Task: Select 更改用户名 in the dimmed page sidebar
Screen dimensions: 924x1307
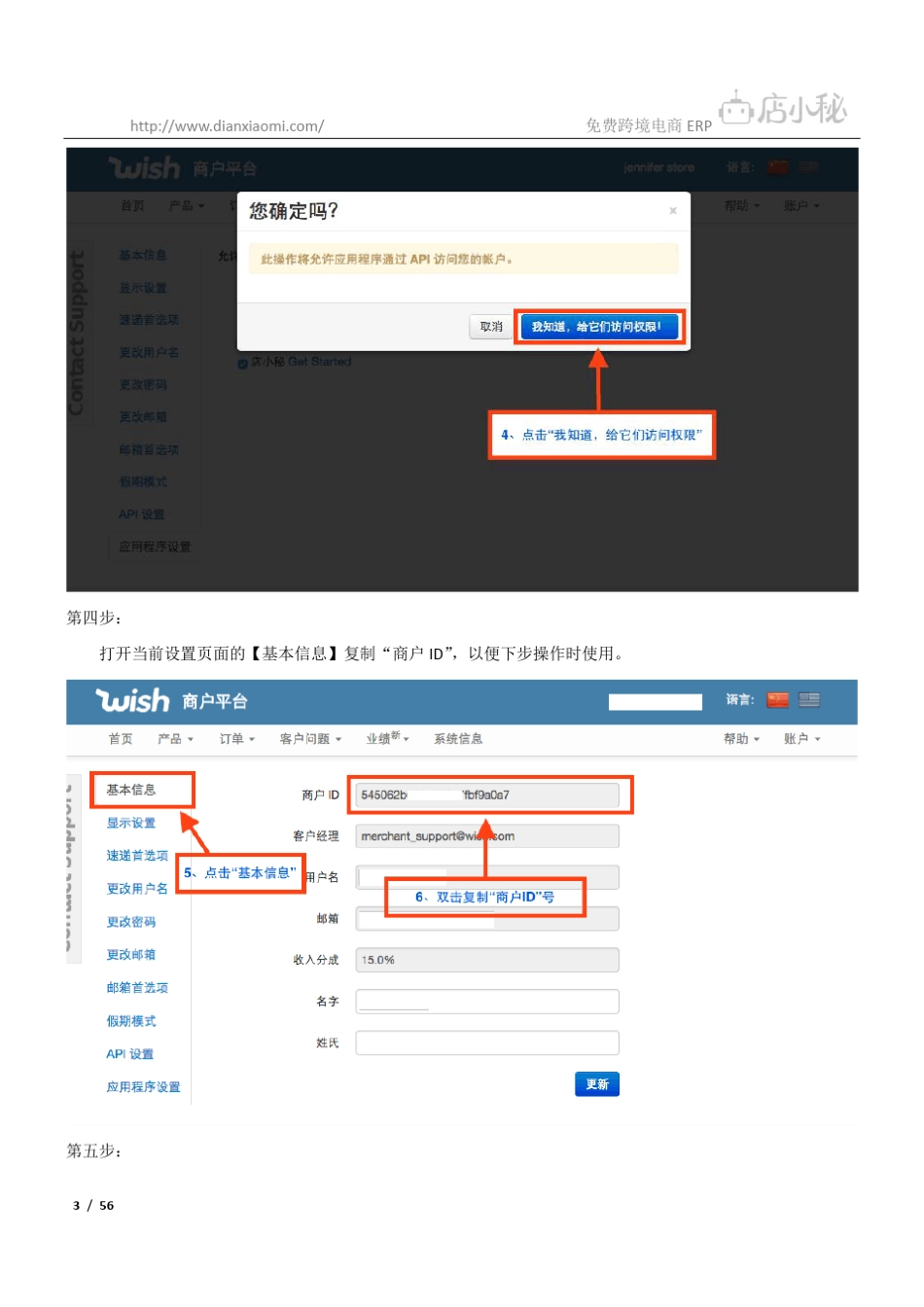Action: point(149,353)
